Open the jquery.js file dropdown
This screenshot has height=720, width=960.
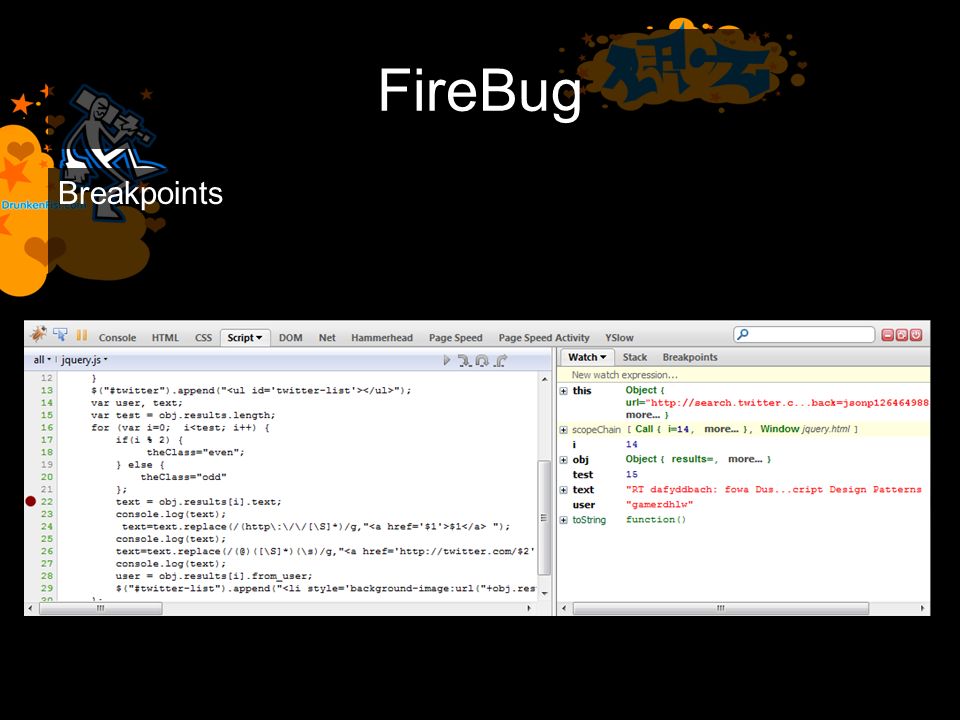point(84,360)
